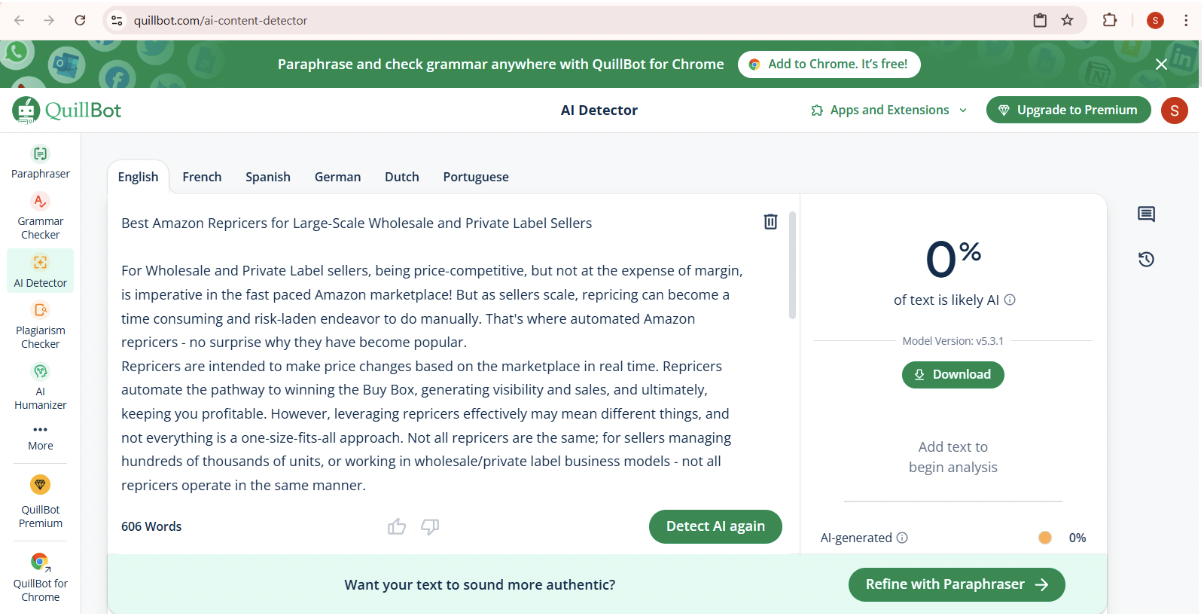
Task: Click the '606 Words' count
Action: pyautogui.click(x=151, y=527)
